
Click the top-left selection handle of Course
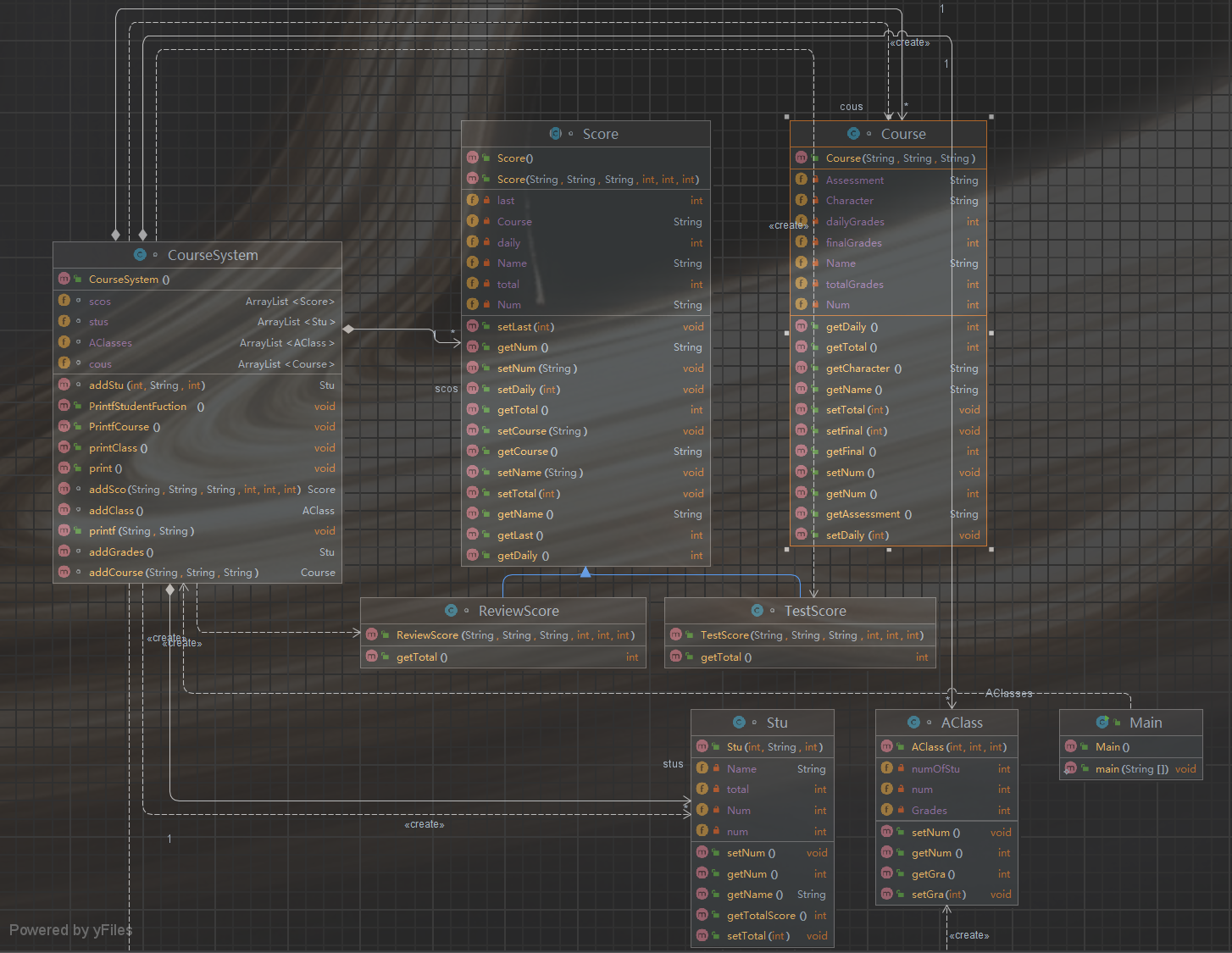(787, 117)
